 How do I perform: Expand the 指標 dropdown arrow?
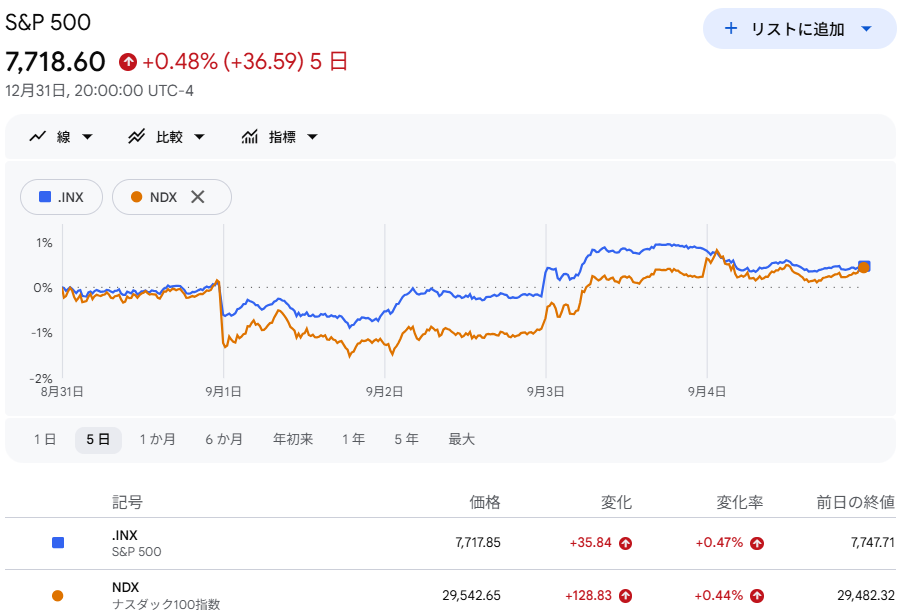312,137
